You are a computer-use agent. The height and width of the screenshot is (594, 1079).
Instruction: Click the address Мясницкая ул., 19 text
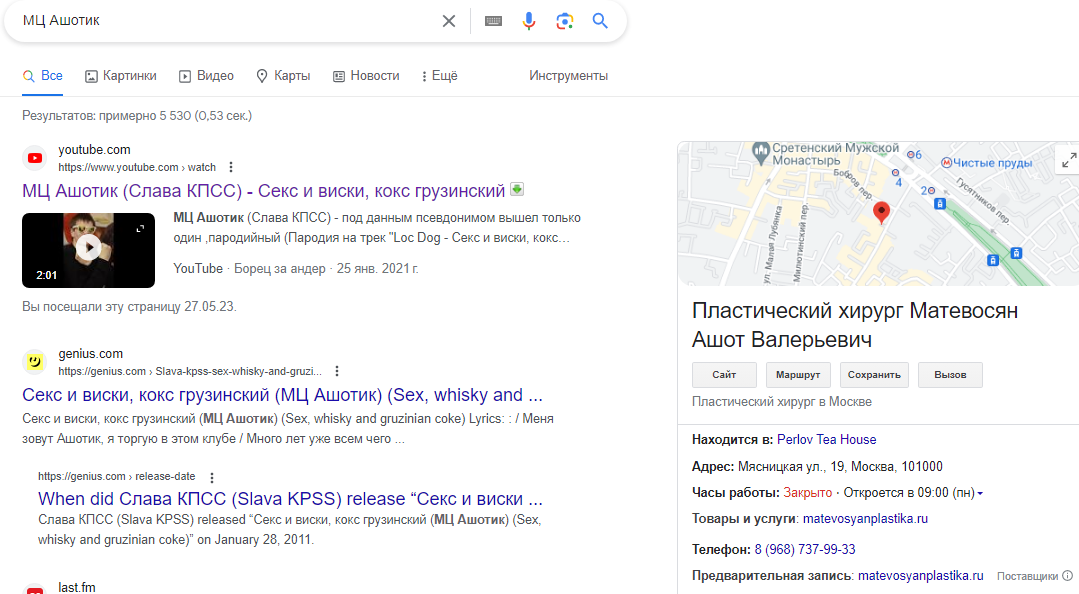click(x=840, y=467)
